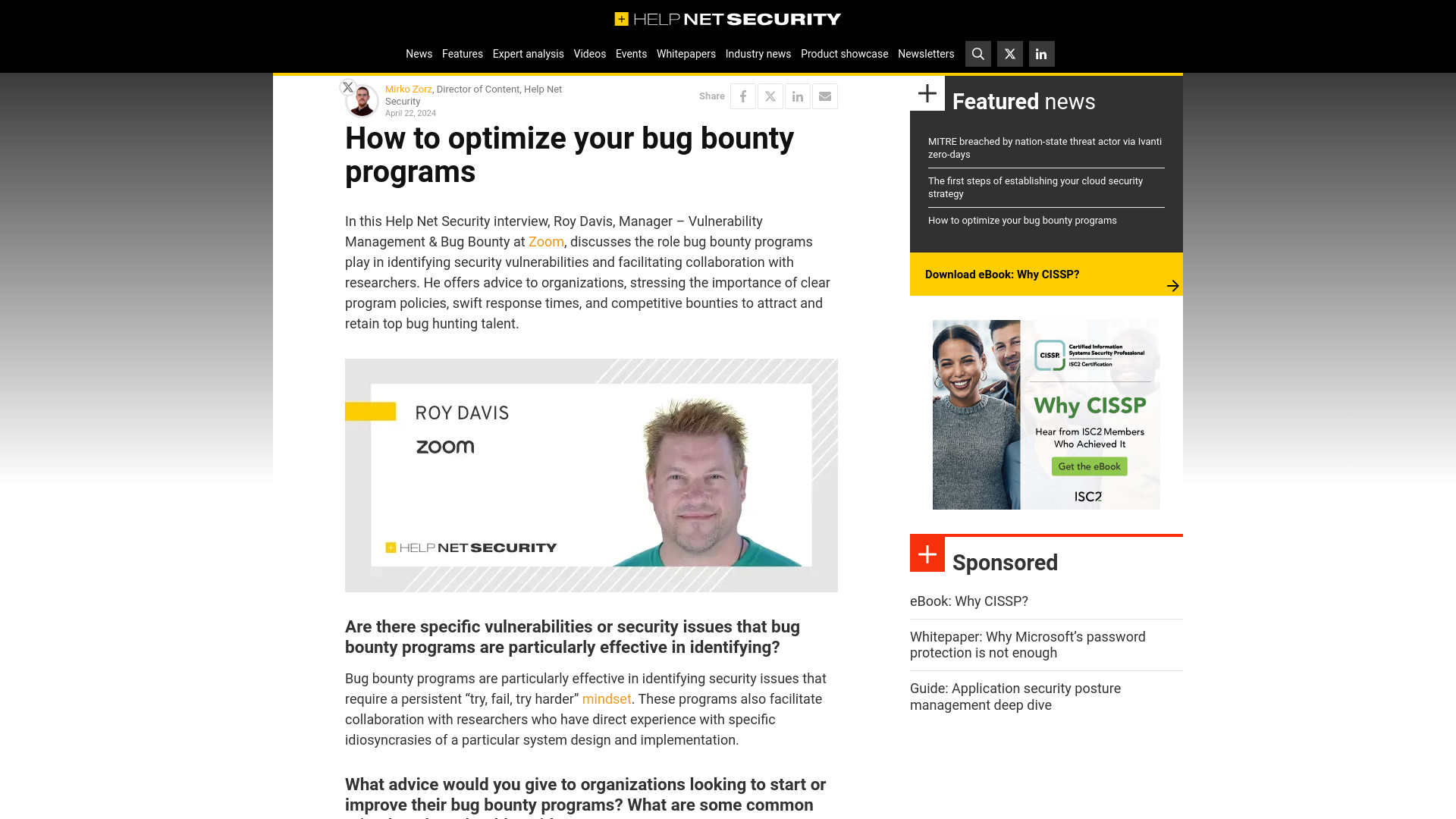
Task: Click the LinkedIn icon in navigation
Action: (1041, 54)
